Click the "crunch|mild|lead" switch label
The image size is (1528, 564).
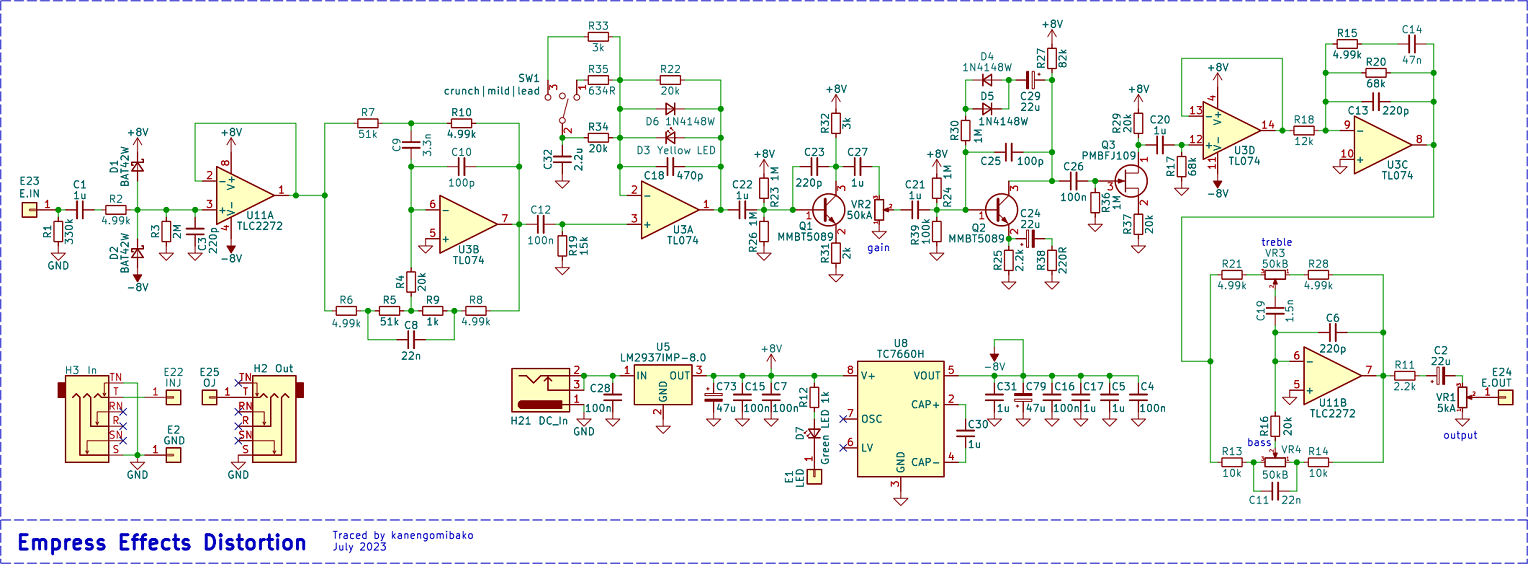click(x=492, y=91)
